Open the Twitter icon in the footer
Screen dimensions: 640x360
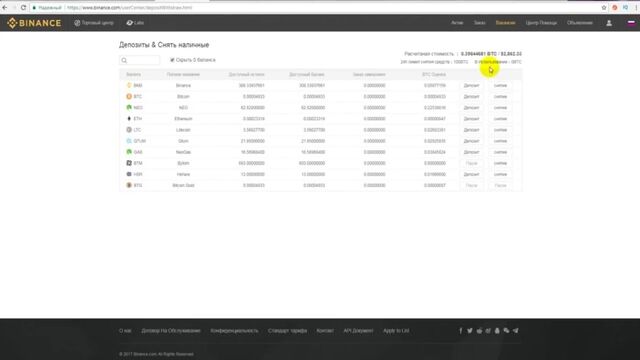coord(470,331)
